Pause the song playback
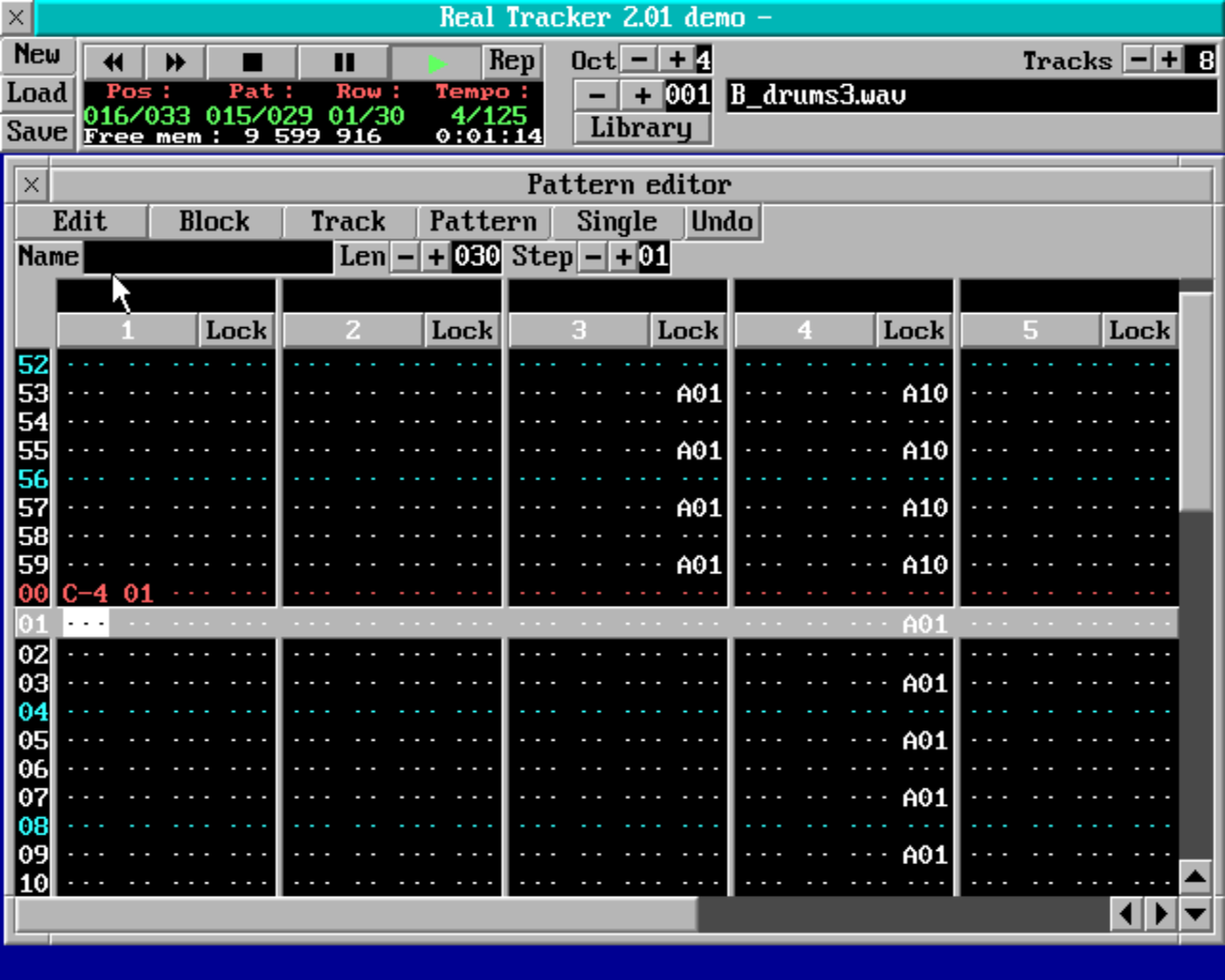Viewport: 1225px width, 980px height. [344, 62]
